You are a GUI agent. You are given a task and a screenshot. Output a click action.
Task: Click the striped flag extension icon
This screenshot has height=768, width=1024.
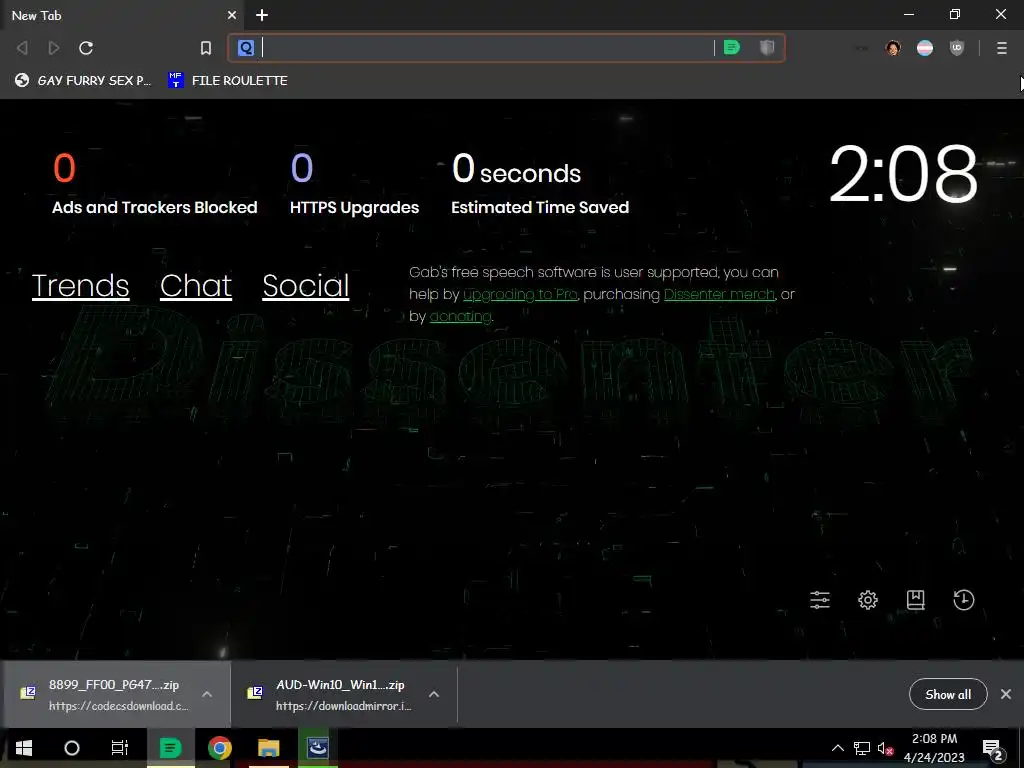925,48
